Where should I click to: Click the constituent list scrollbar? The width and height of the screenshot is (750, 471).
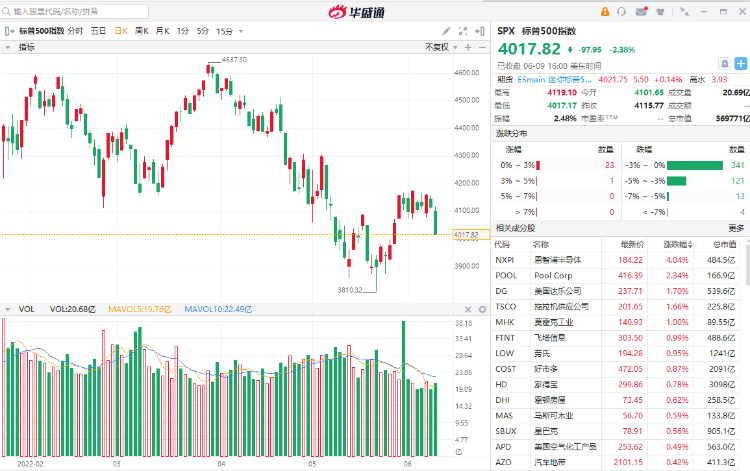[747, 263]
